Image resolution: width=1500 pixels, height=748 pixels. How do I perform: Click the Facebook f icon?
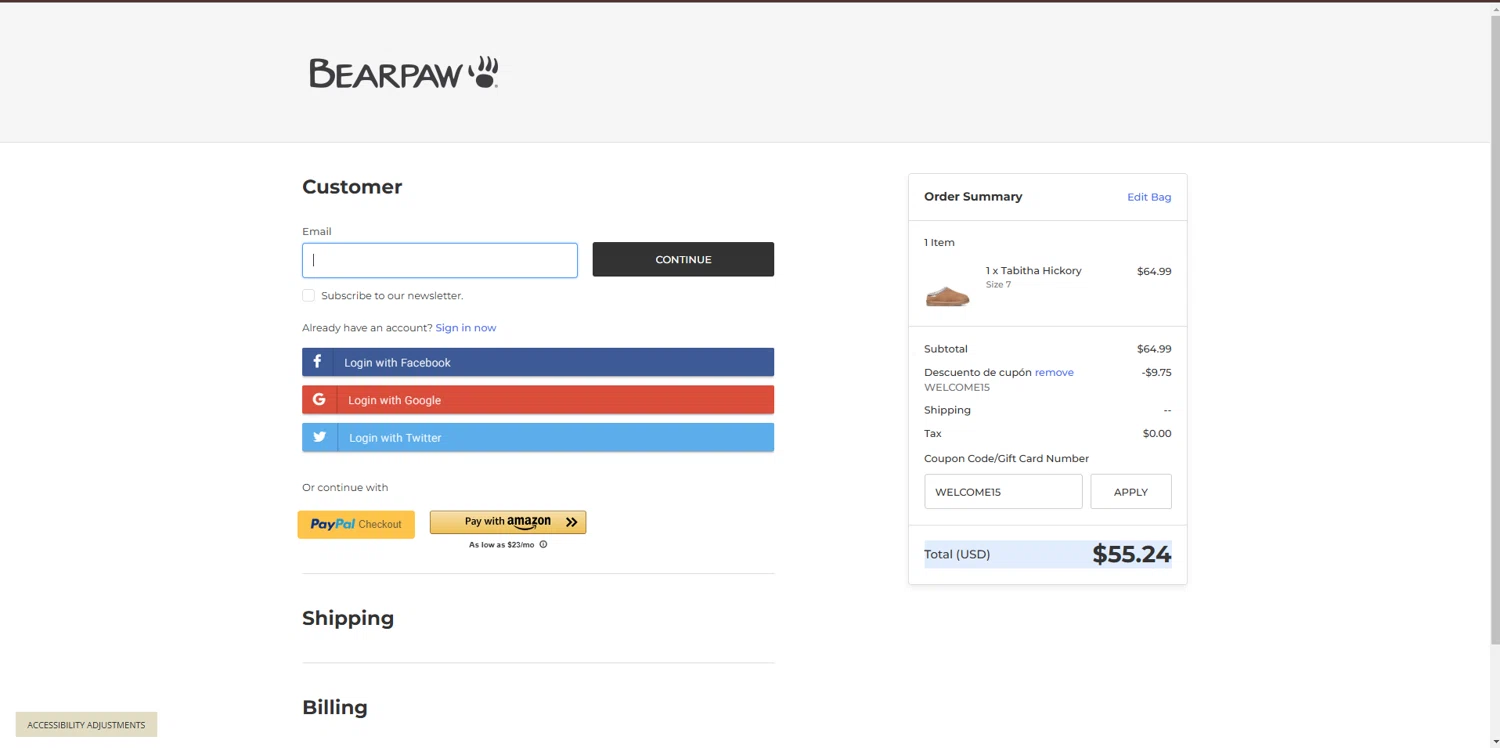[x=317, y=362]
